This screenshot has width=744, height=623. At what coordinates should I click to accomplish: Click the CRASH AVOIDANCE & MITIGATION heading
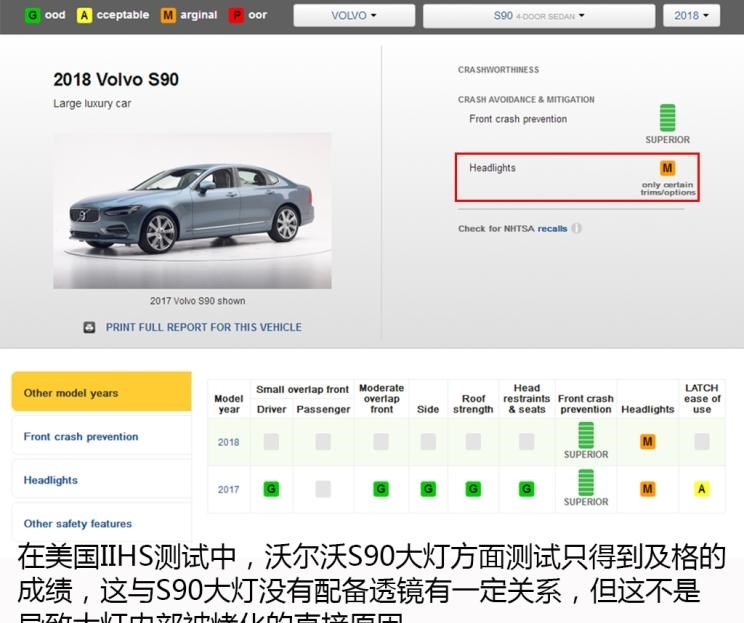pos(526,100)
